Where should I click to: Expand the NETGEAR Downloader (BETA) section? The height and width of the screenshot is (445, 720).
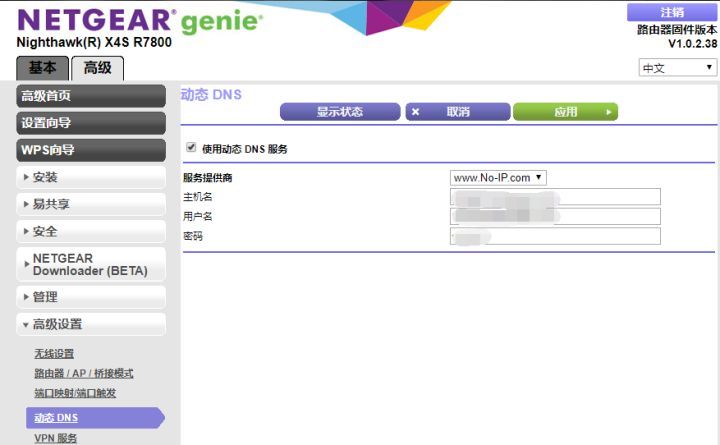(92, 264)
